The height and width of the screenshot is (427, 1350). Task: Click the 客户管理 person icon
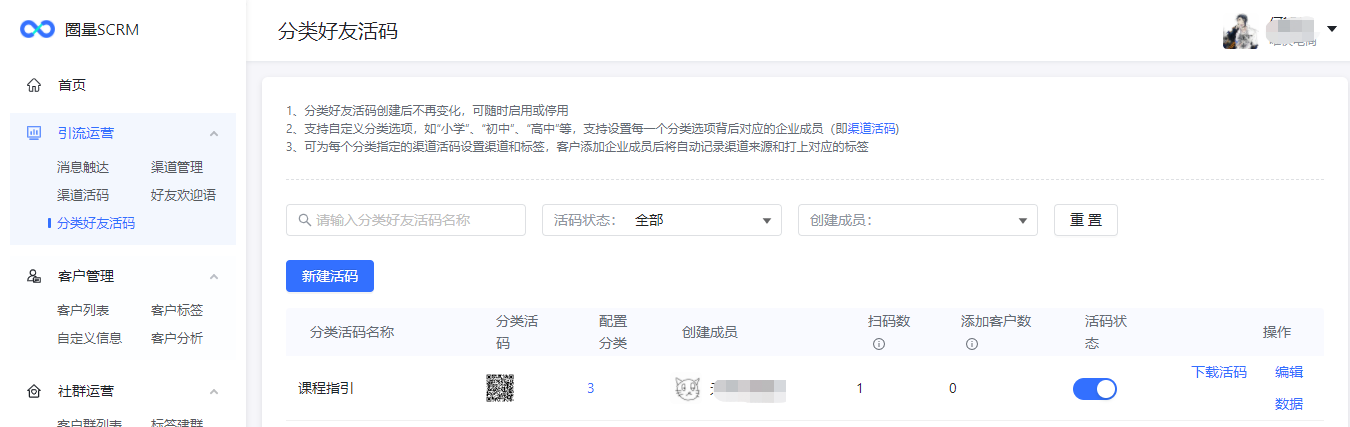point(34,276)
